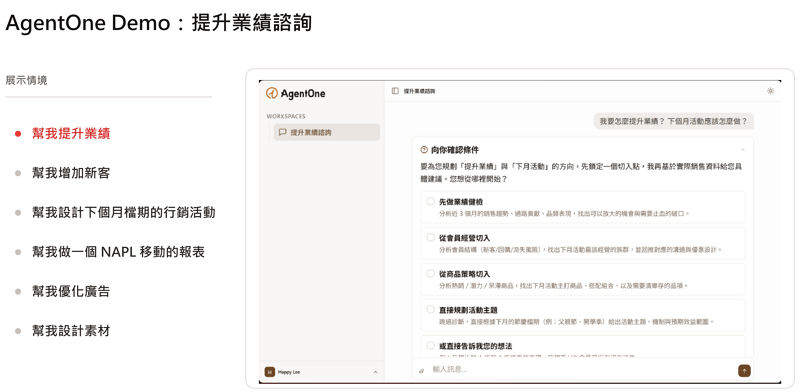Select the 直接規劃活動主題 radio option
The width and height of the screenshot is (800, 392).
431,309
